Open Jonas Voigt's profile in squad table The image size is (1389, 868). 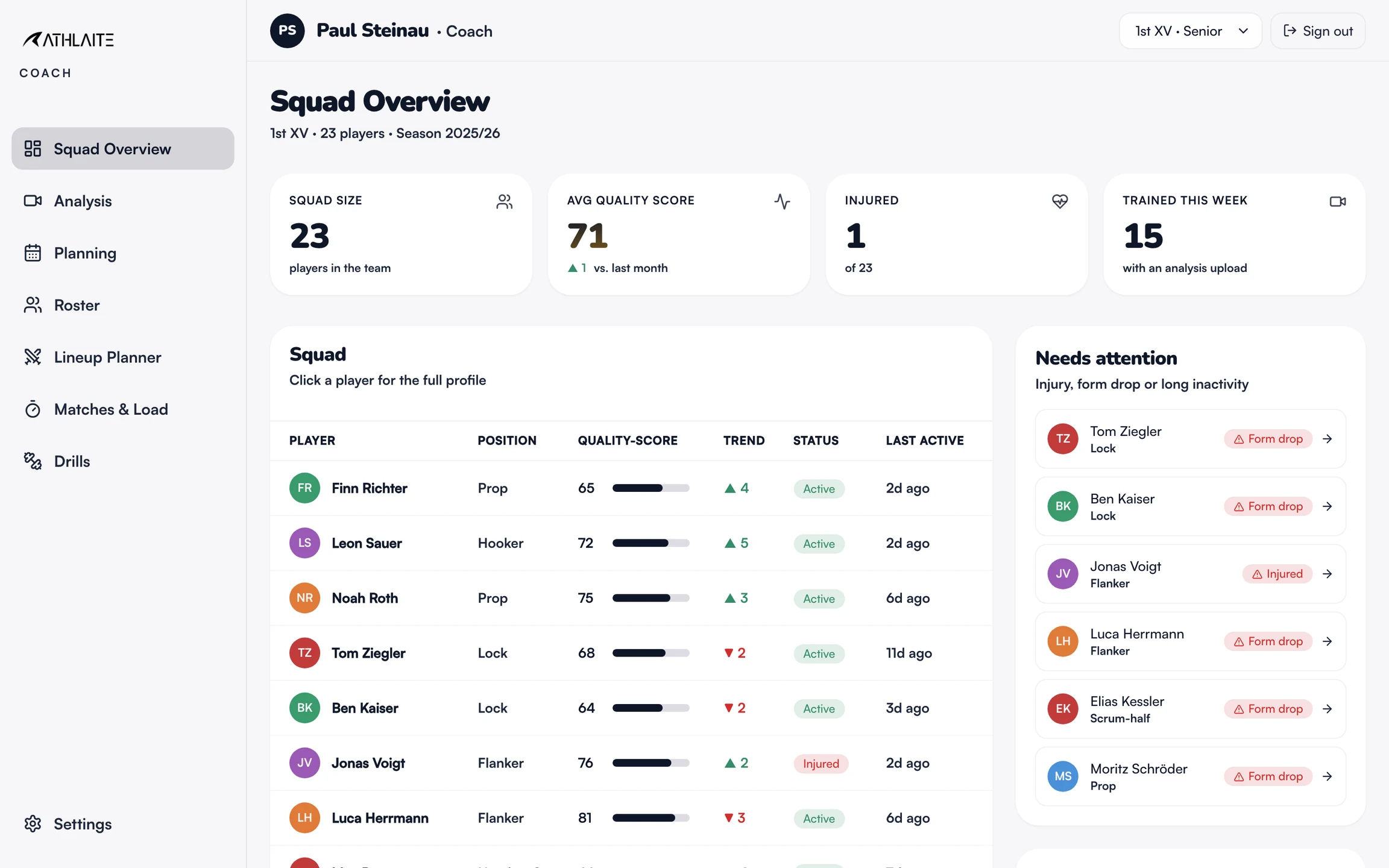[631, 763]
